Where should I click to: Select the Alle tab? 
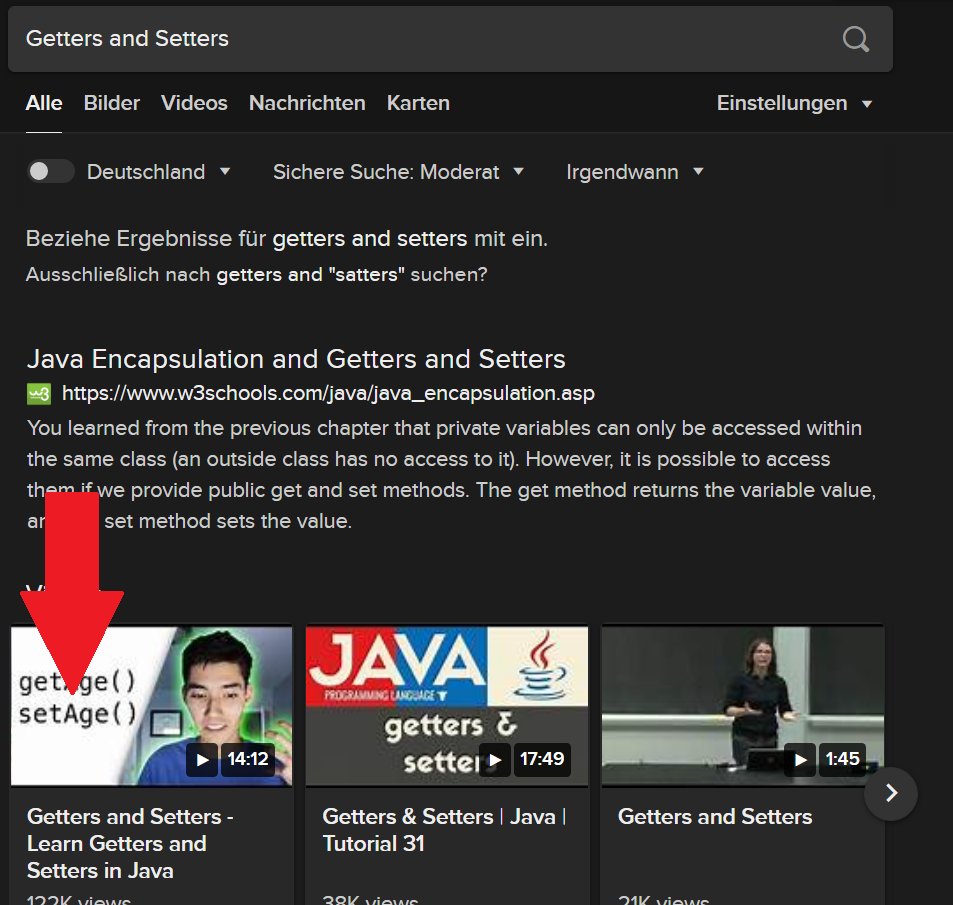point(44,103)
